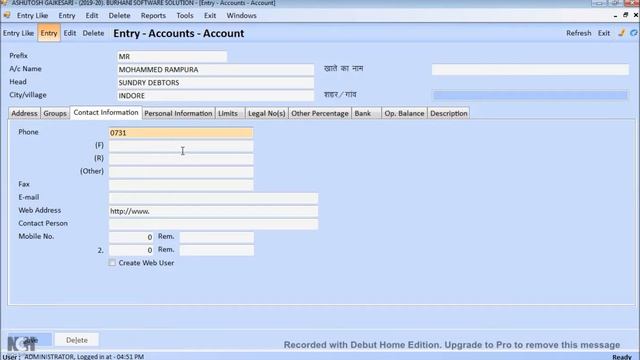This screenshot has width=640, height=360.
Task: Click the Phone (Other) field
Action: coord(181,172)
